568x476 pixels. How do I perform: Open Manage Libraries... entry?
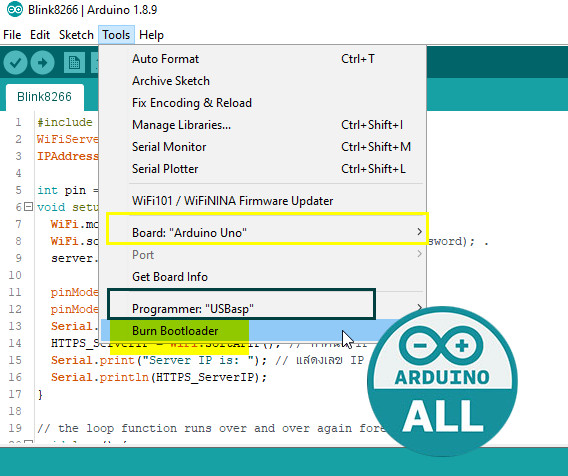262,125
